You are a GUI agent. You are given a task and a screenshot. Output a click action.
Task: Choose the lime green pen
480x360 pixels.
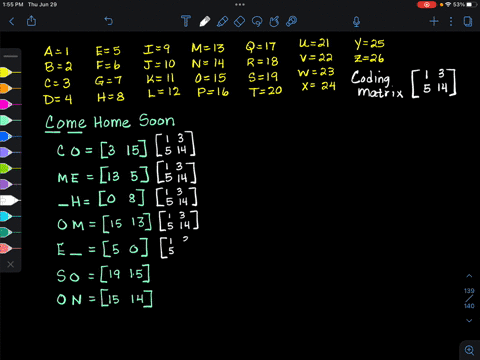pyautogui.click(x=10, y=168)
